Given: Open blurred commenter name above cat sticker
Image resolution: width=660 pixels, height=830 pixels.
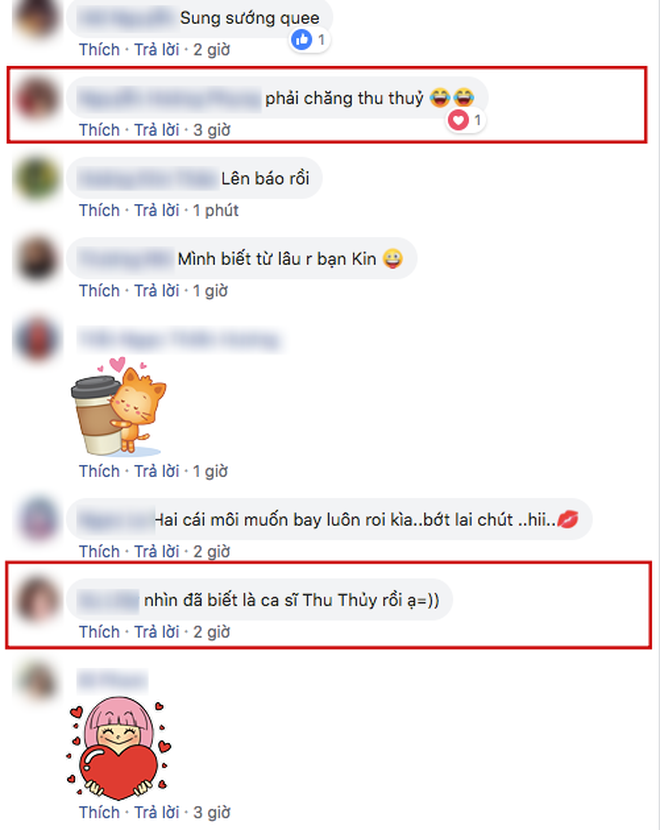Looking at the screenshot, I should (179, 340).
